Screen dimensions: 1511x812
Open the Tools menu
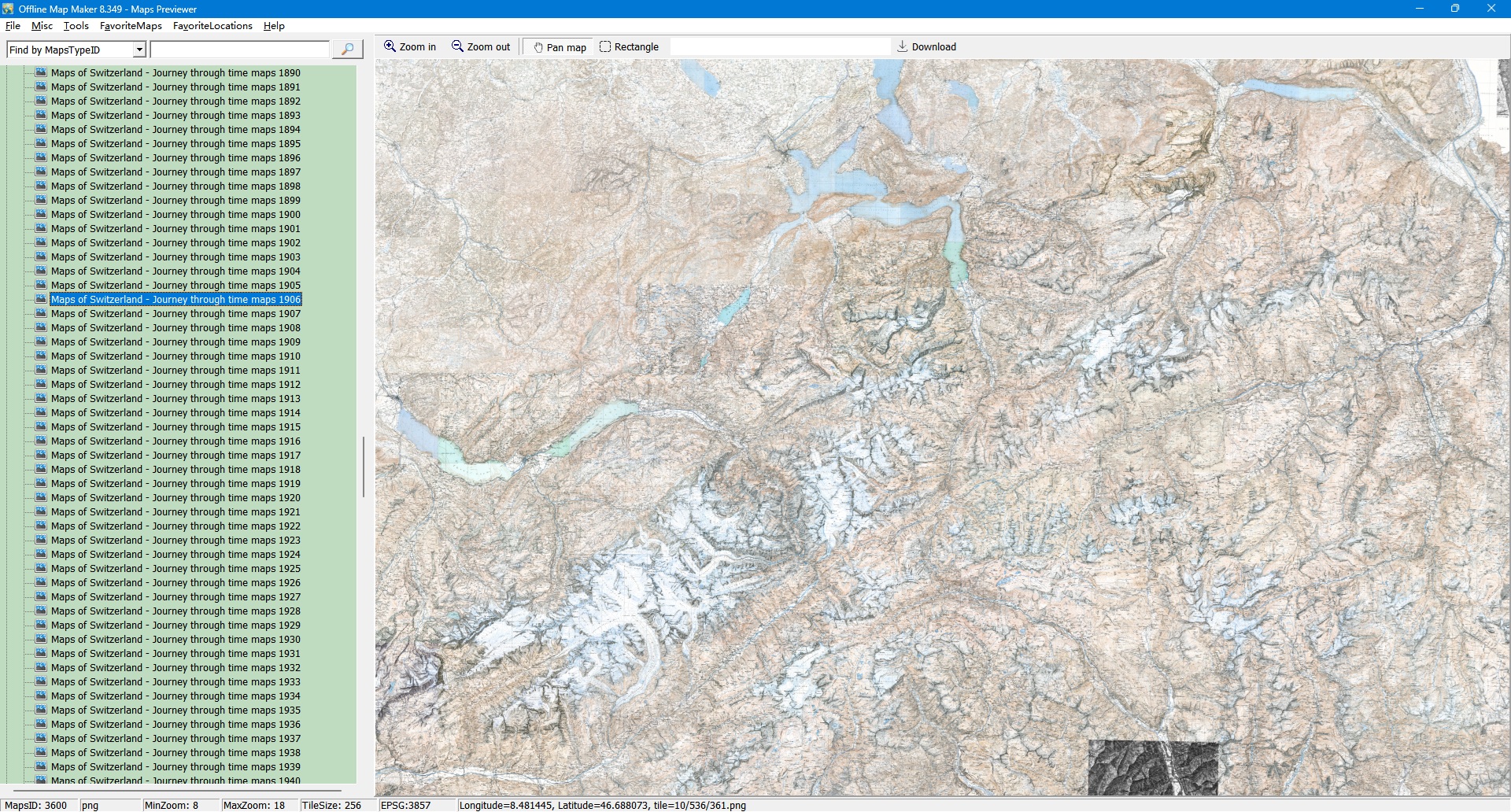76,26
